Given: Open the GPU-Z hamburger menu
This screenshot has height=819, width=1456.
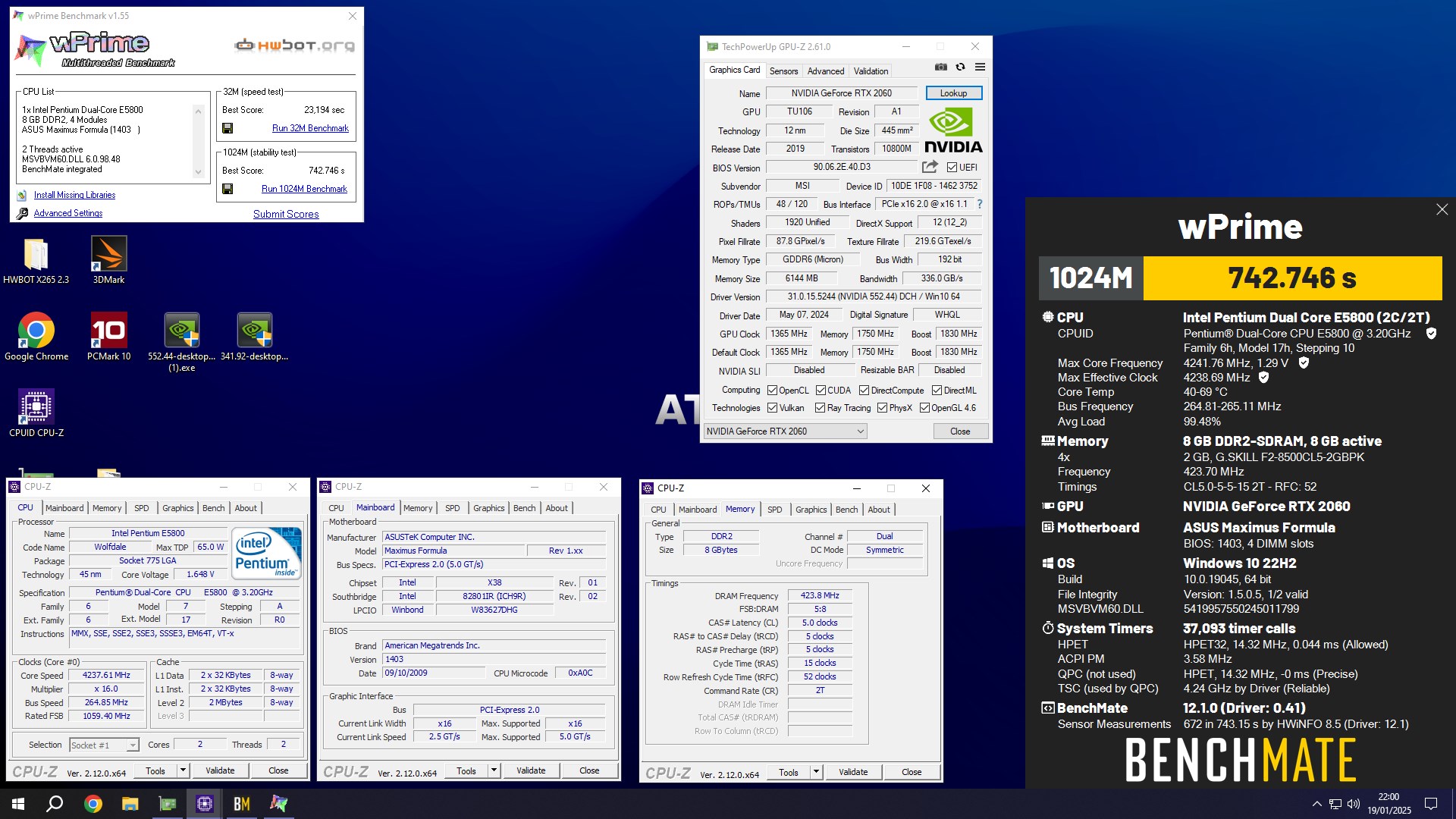Looking at the screenshot, I should [x=980, y=67].
